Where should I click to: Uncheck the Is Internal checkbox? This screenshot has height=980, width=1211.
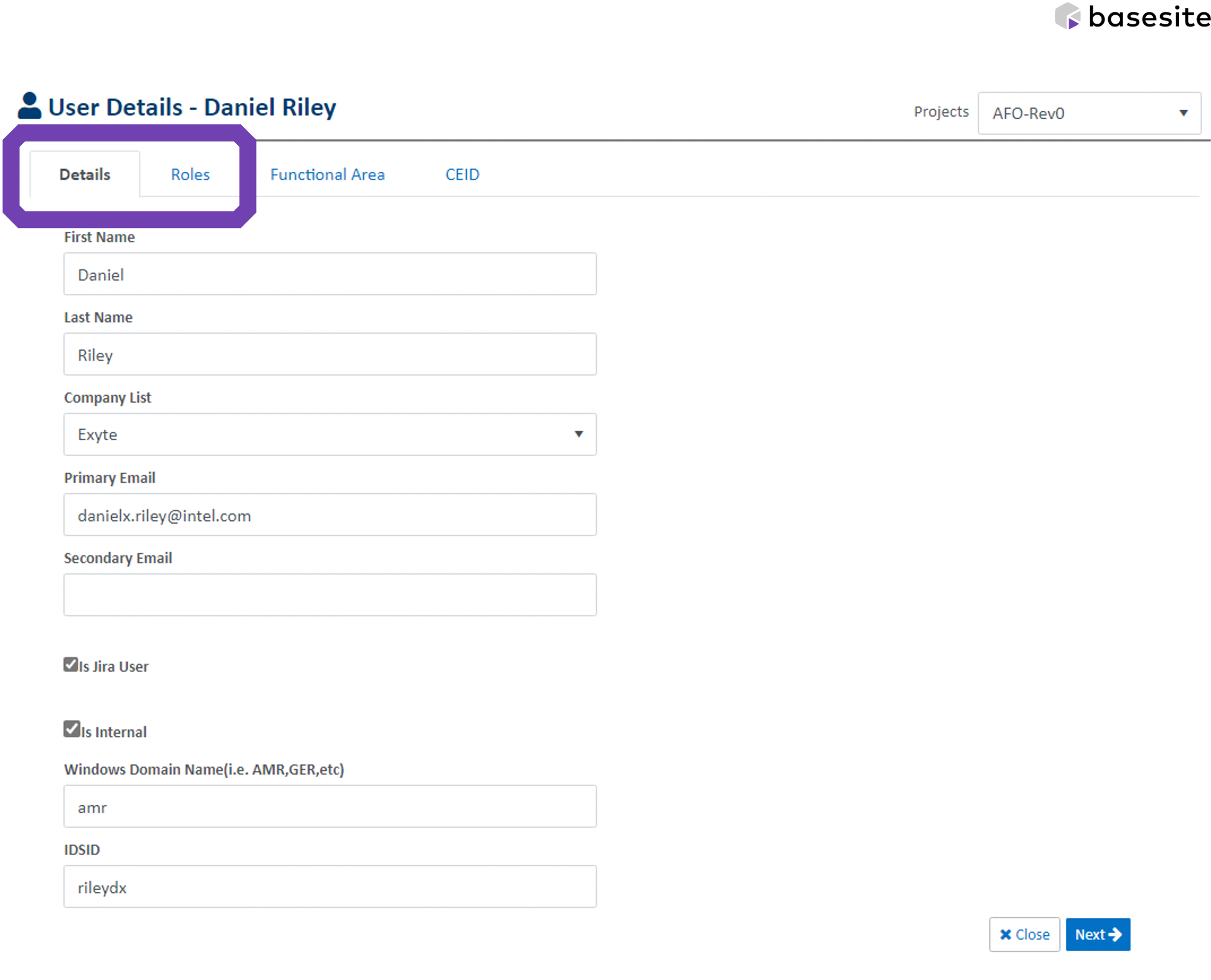71,729
